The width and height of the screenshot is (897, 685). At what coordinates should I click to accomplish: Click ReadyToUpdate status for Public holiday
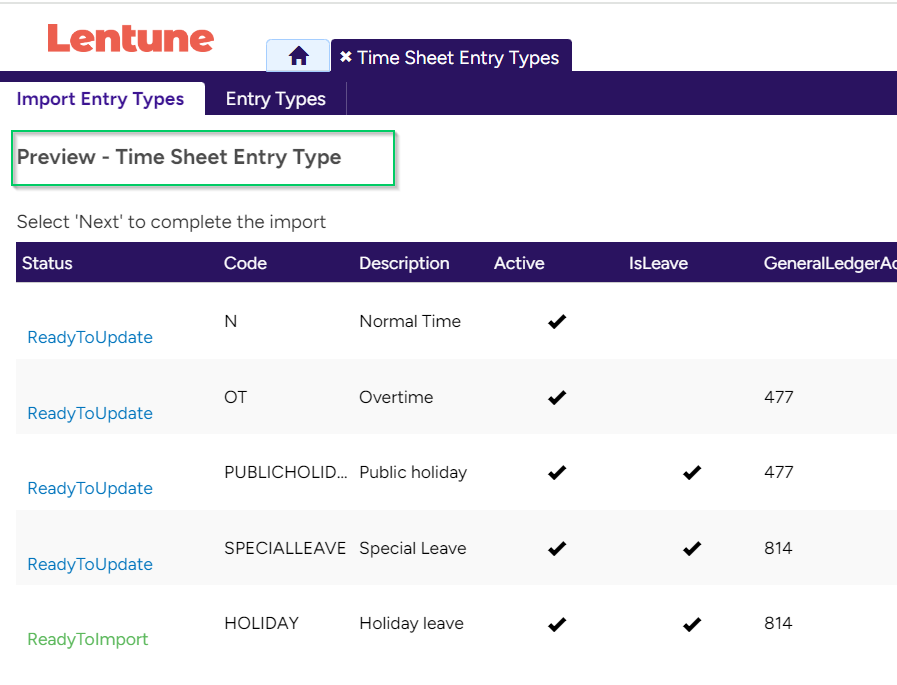point(90,489)
